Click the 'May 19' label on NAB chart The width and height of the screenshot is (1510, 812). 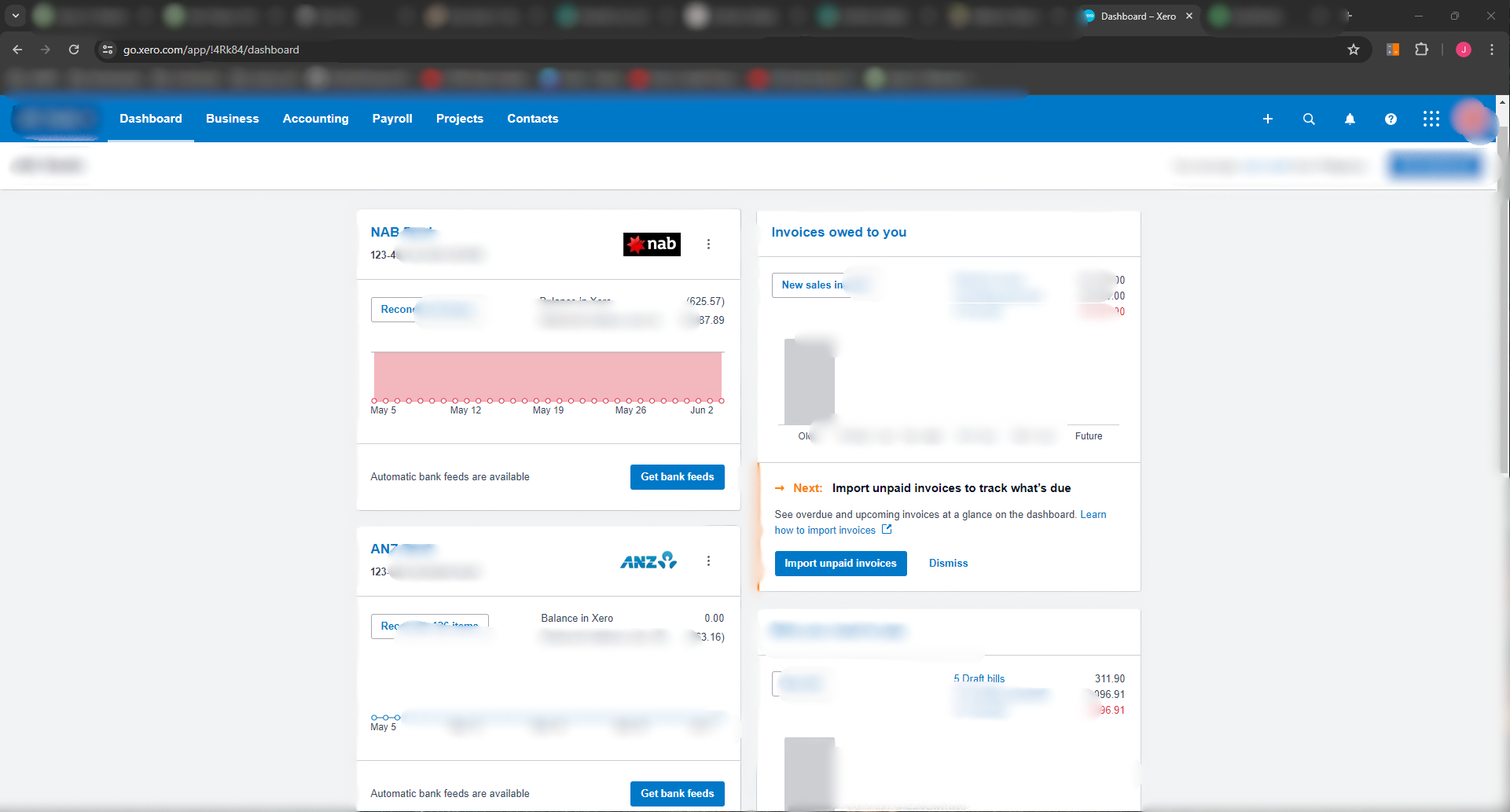point(548,410)
